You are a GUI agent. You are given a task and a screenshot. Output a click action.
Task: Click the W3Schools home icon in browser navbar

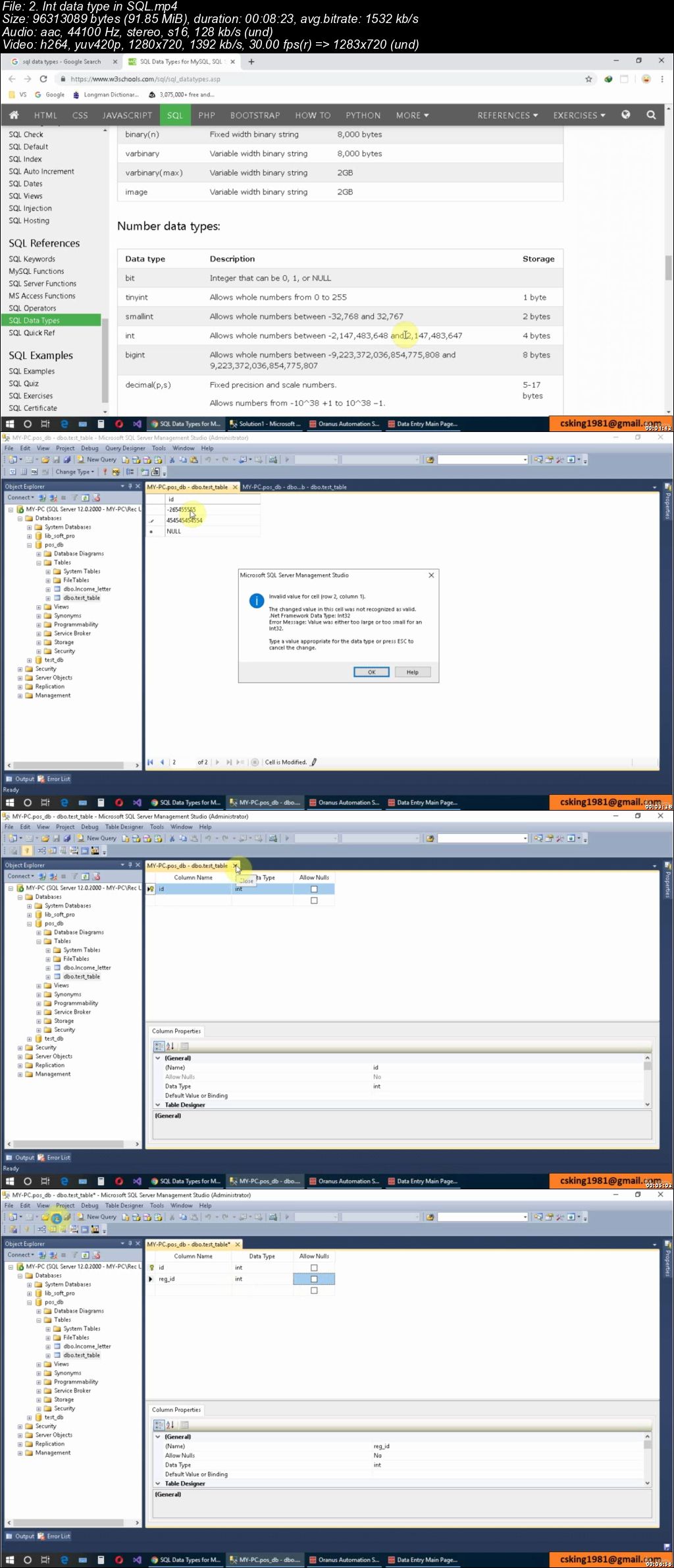tap(14, 115)
